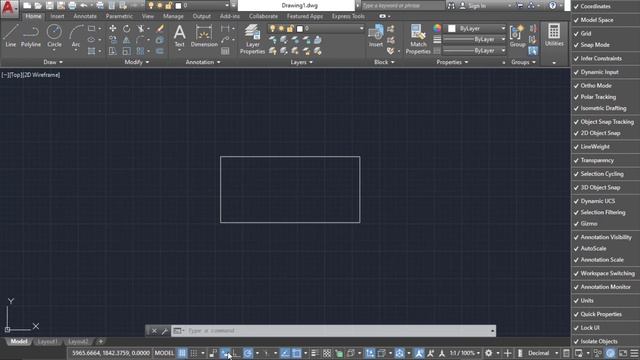Image resolution: width=640 pixels, height=360 pixels.
Task: Add a new layout with plus button
Action: 101,341
